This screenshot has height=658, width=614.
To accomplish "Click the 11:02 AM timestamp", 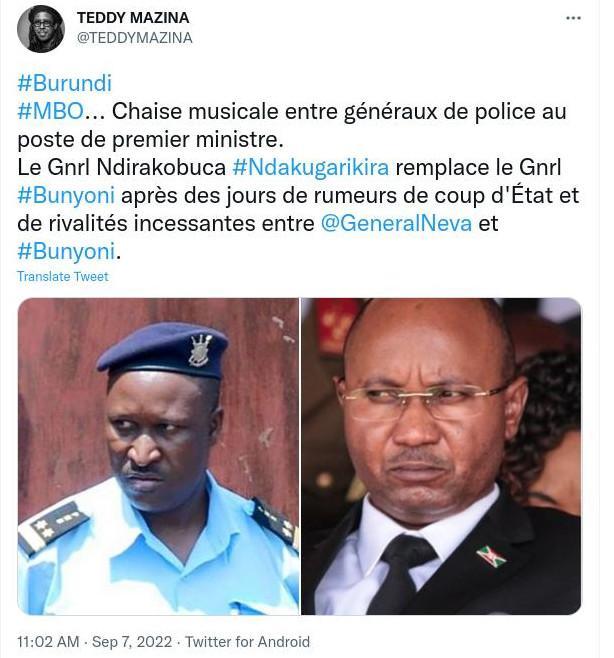I will pyautogui.click(x=48, y=642).
